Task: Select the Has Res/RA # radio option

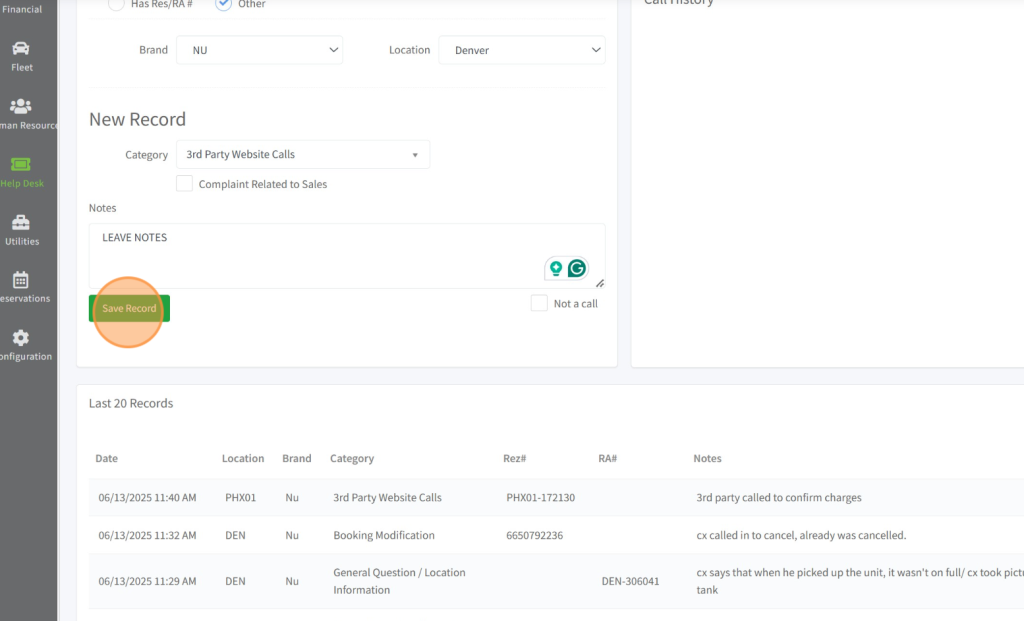Action: (x=117, y=4)
